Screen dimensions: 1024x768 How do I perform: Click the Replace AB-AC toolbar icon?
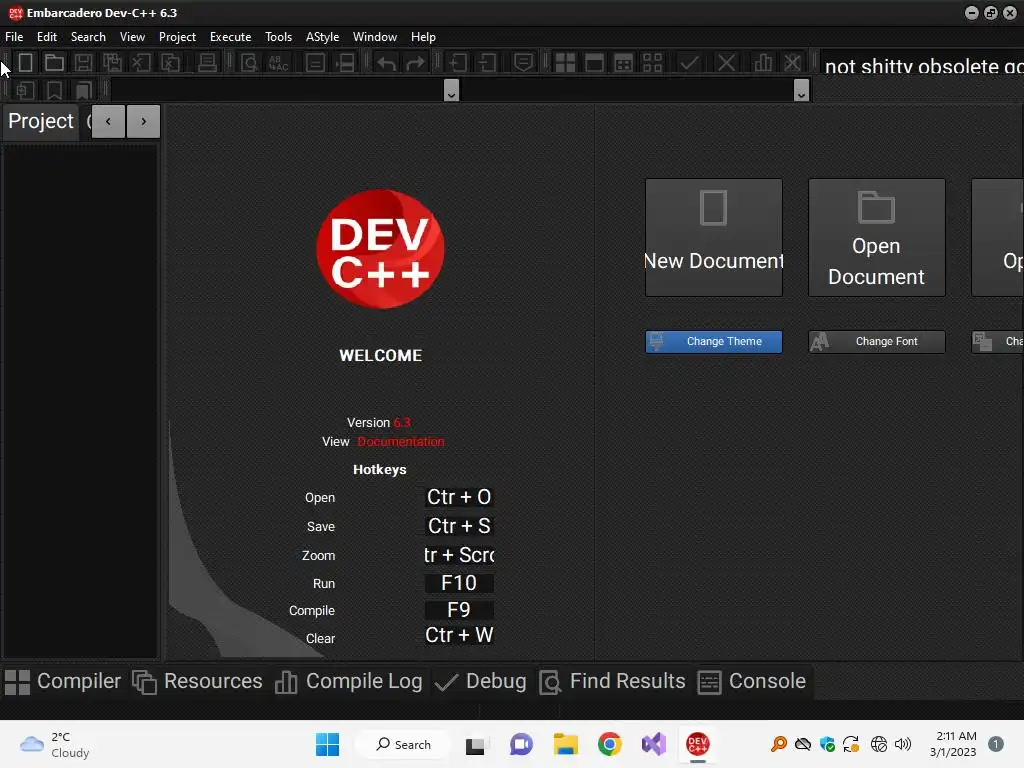tap(278, 63)
